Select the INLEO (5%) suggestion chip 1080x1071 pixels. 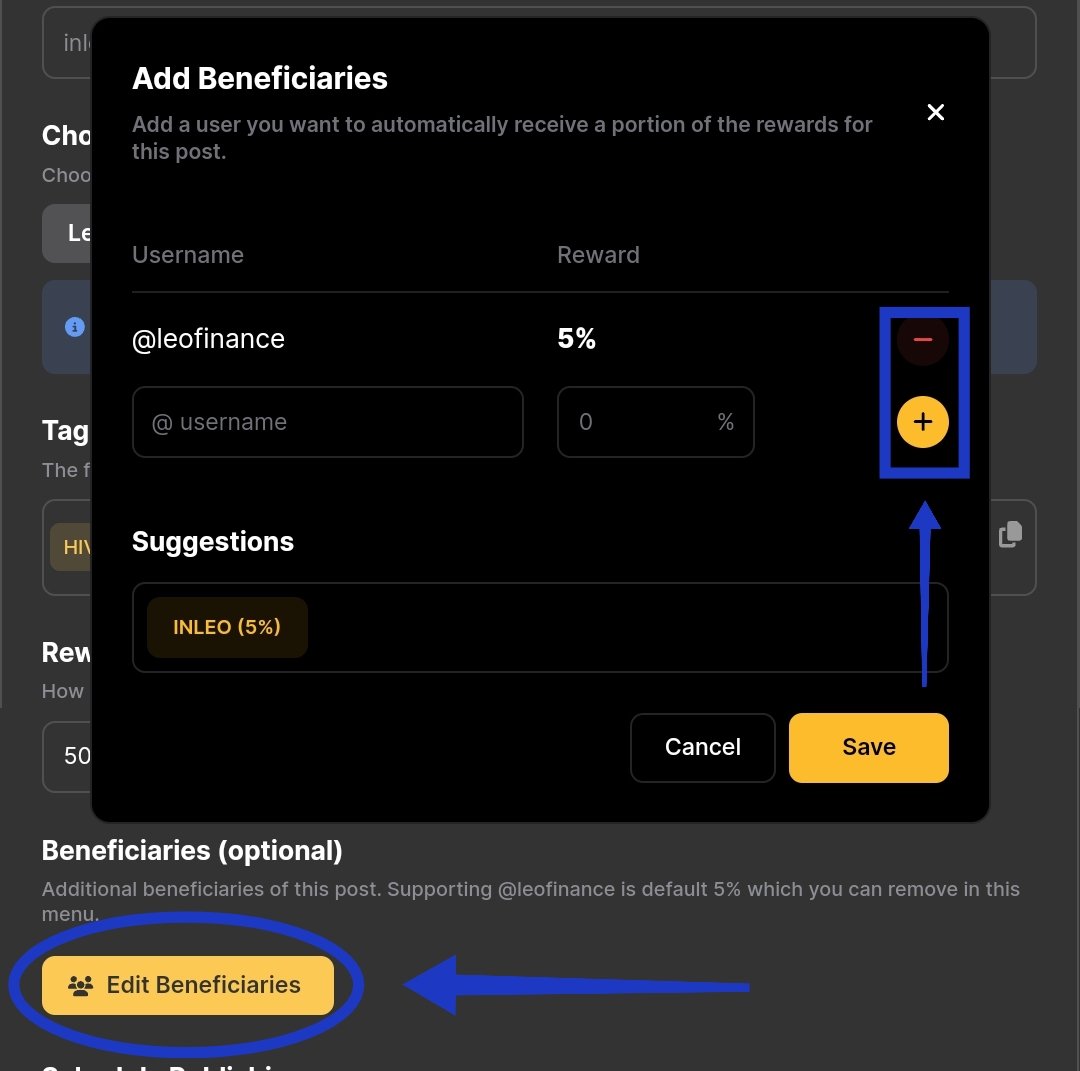(227, 627)
